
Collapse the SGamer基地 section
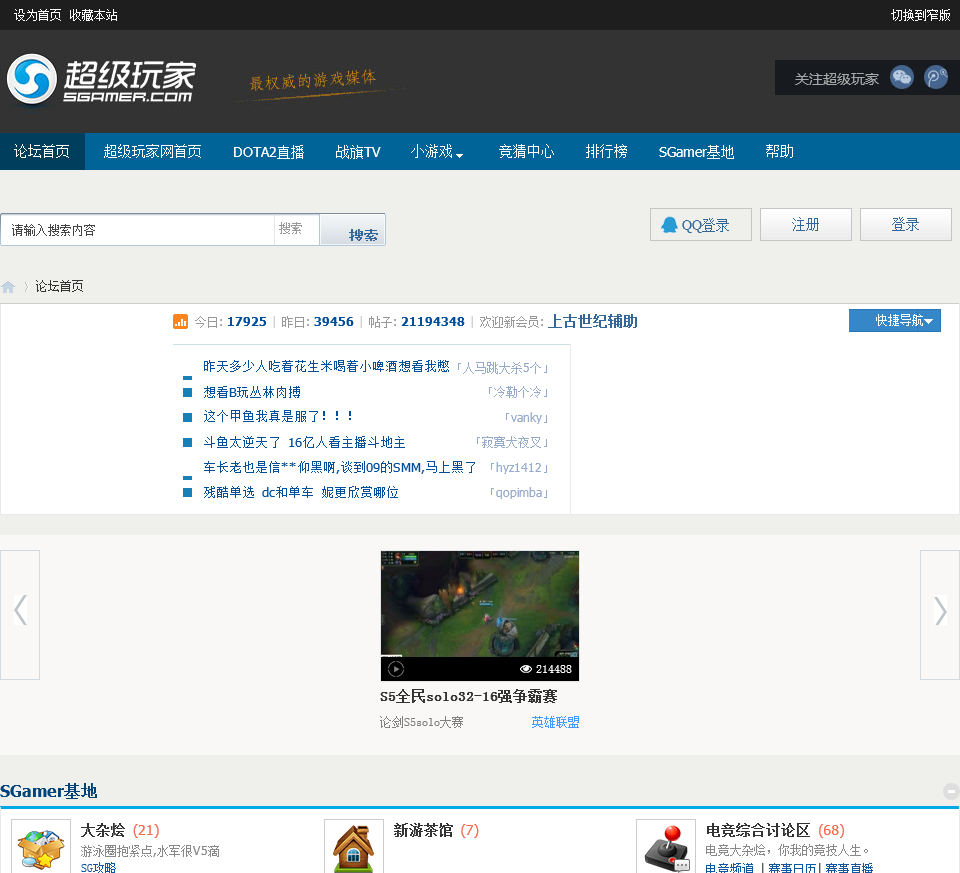[951, 792]
